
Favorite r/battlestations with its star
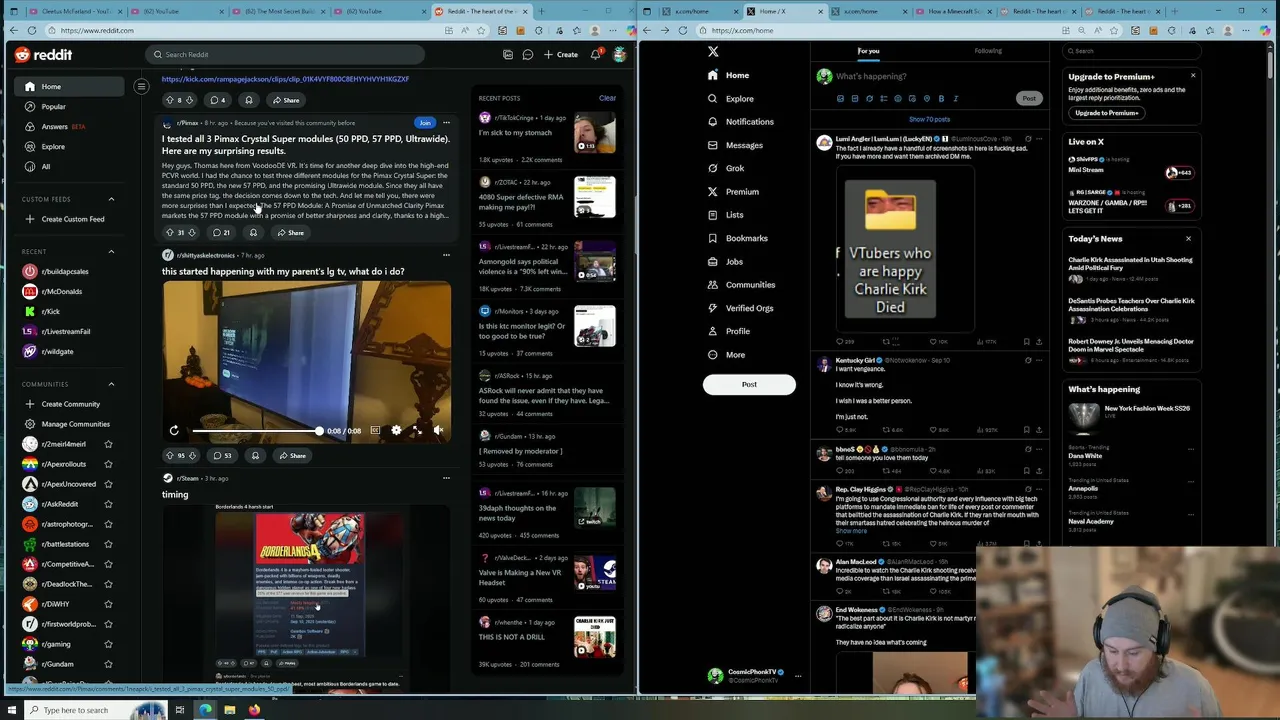pos(108,544)
